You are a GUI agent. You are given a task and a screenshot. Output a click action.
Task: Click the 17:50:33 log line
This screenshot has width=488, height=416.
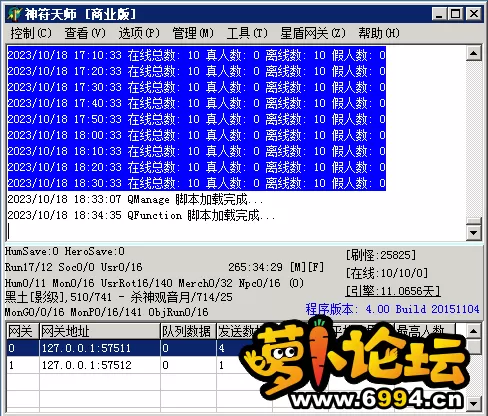[197, 119]
